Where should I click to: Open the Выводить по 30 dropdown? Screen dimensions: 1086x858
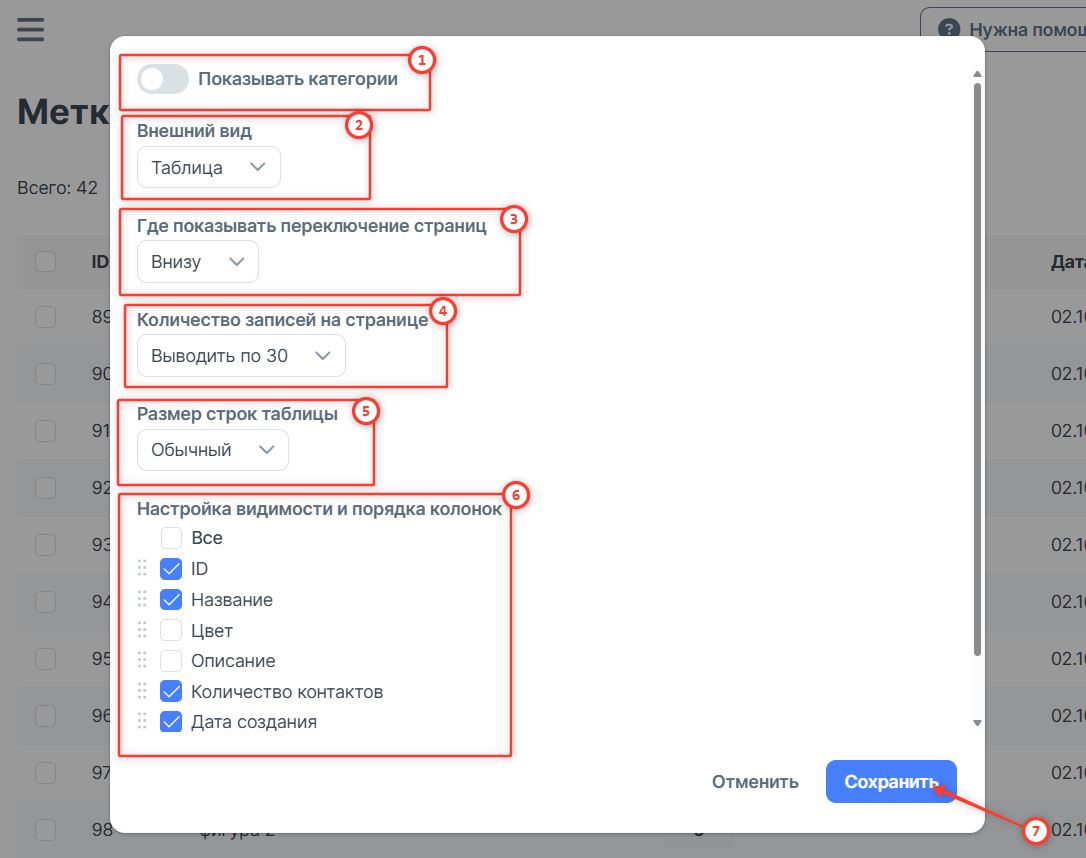tap(240, 356)
